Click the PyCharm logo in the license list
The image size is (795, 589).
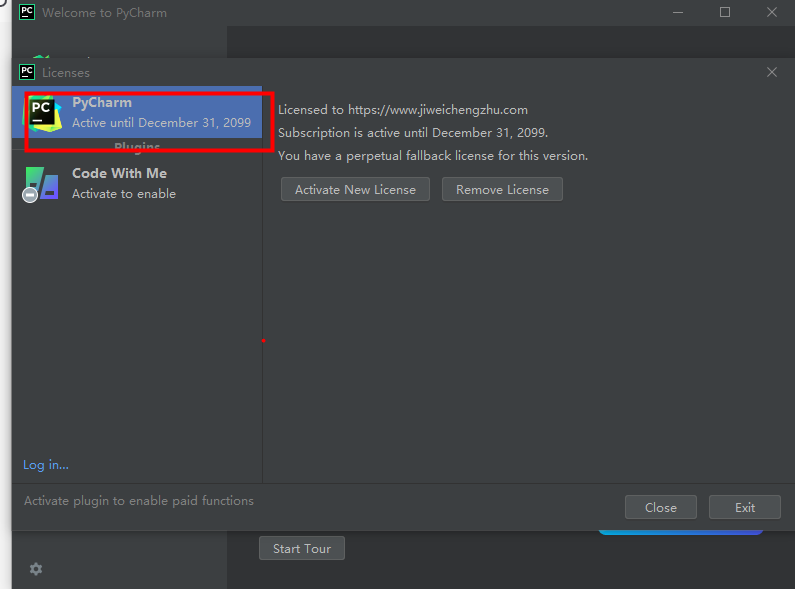pos(44,112)
